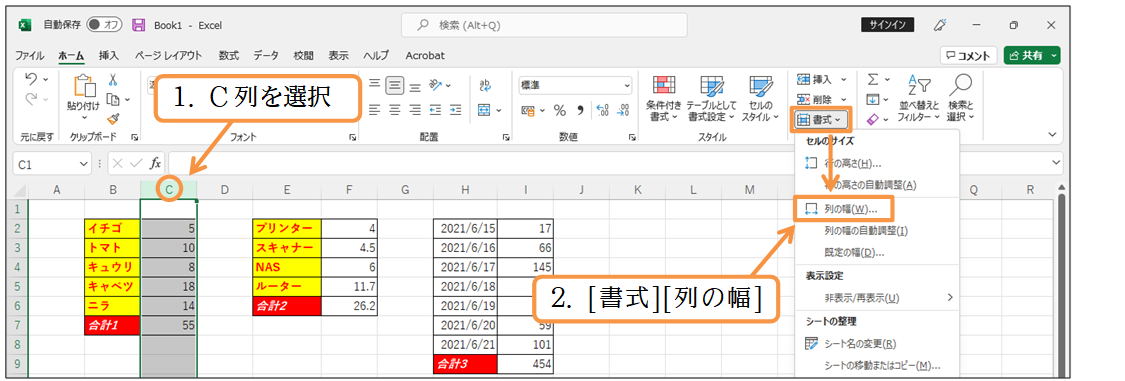Switch to the Data (データ) tab

pyautogui.click(x=266, y=55)
